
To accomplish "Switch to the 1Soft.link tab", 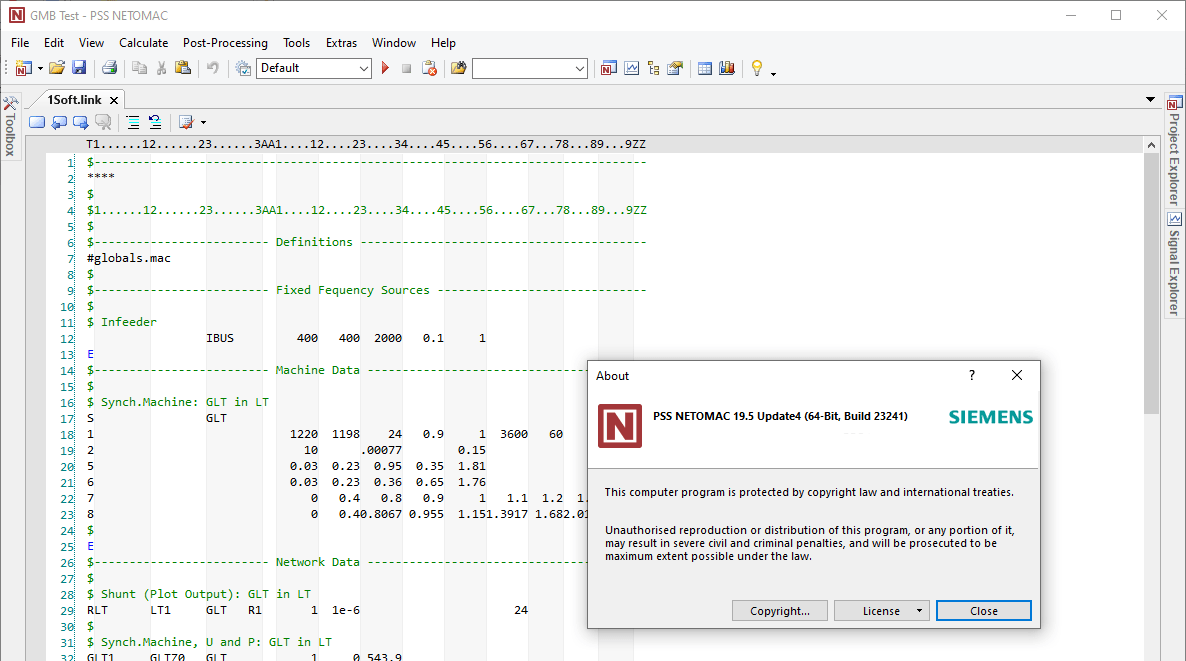I will coord(74,100).
